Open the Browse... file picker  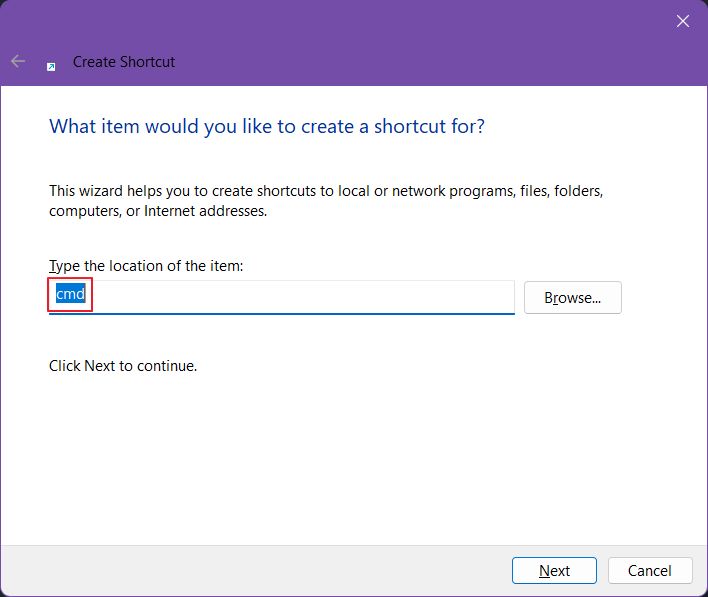point(573,298)
